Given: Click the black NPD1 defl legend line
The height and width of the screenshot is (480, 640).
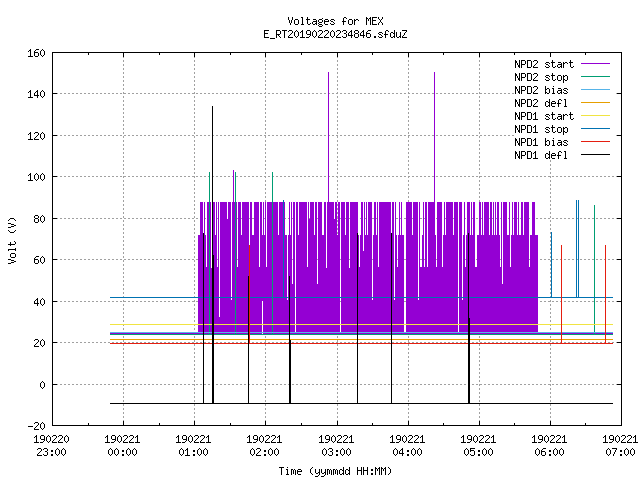Looking at the screenshot, I should coord(595,155).
